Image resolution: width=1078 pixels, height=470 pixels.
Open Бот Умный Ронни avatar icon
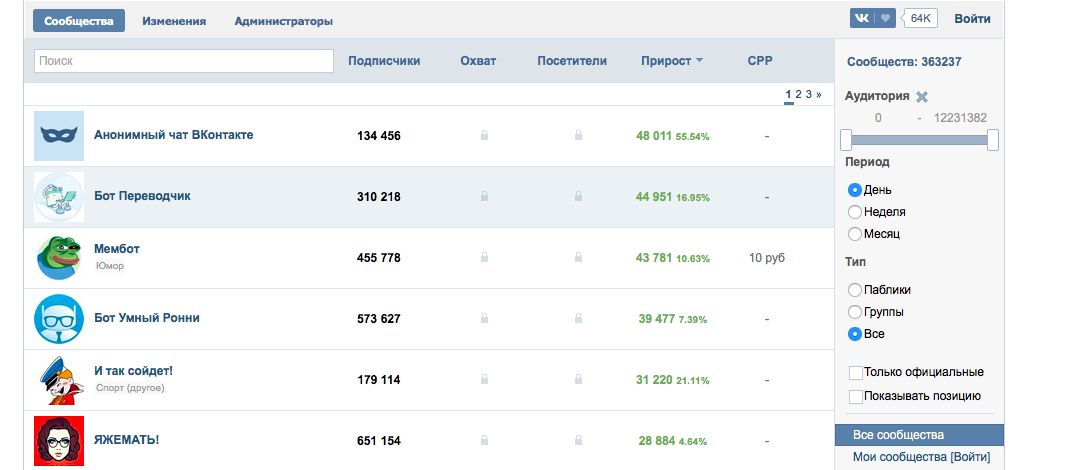point(59,319)
